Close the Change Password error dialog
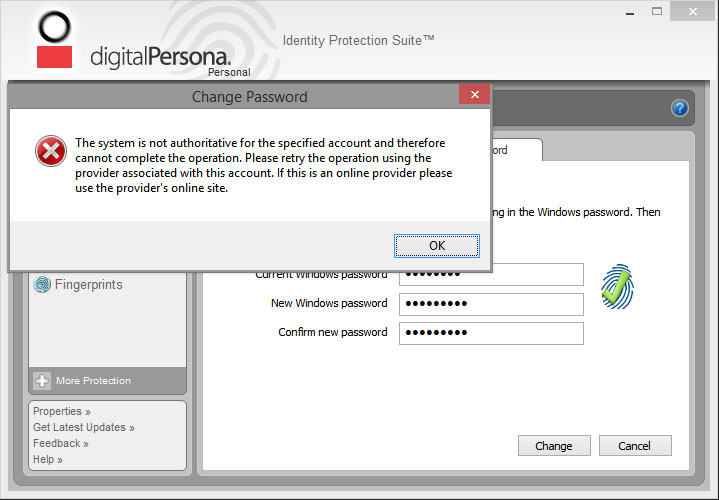 point(475,94)
